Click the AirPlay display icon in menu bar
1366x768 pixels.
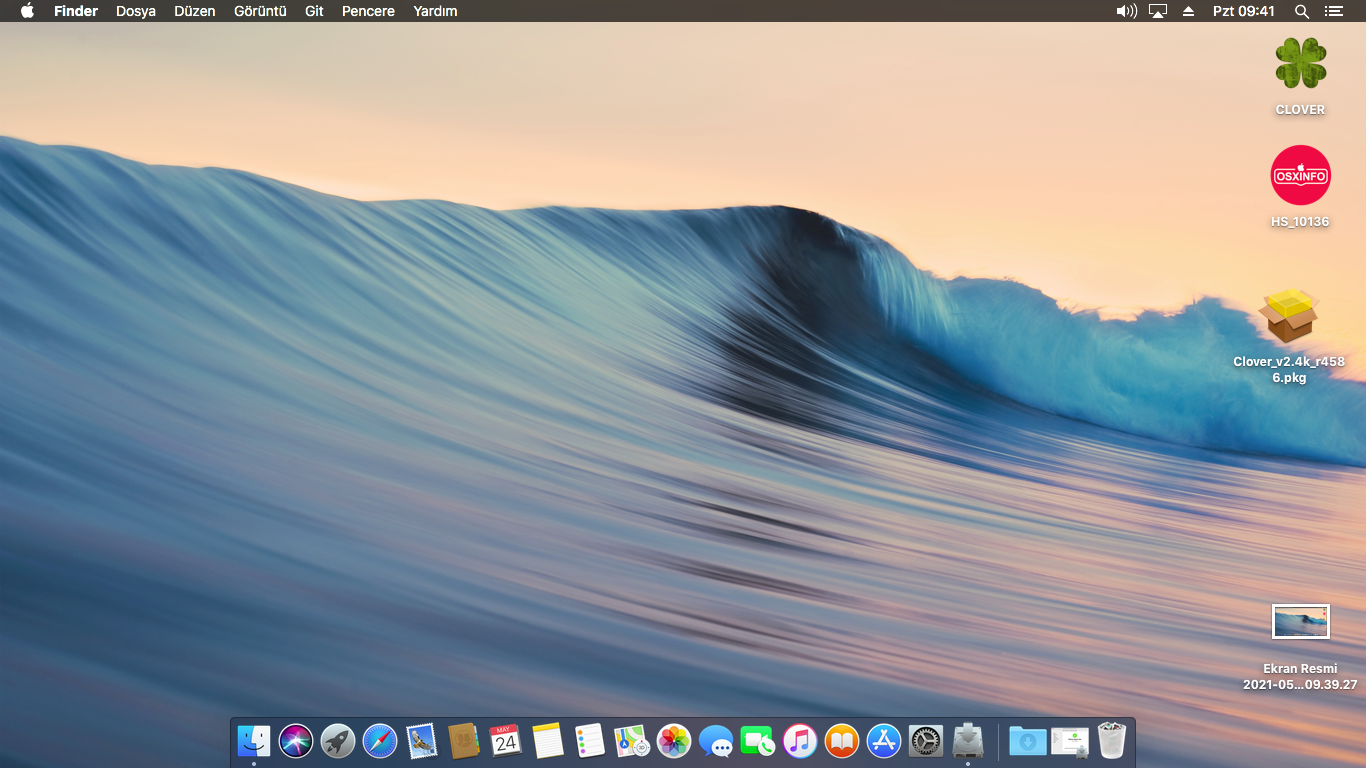point(1158,11)
